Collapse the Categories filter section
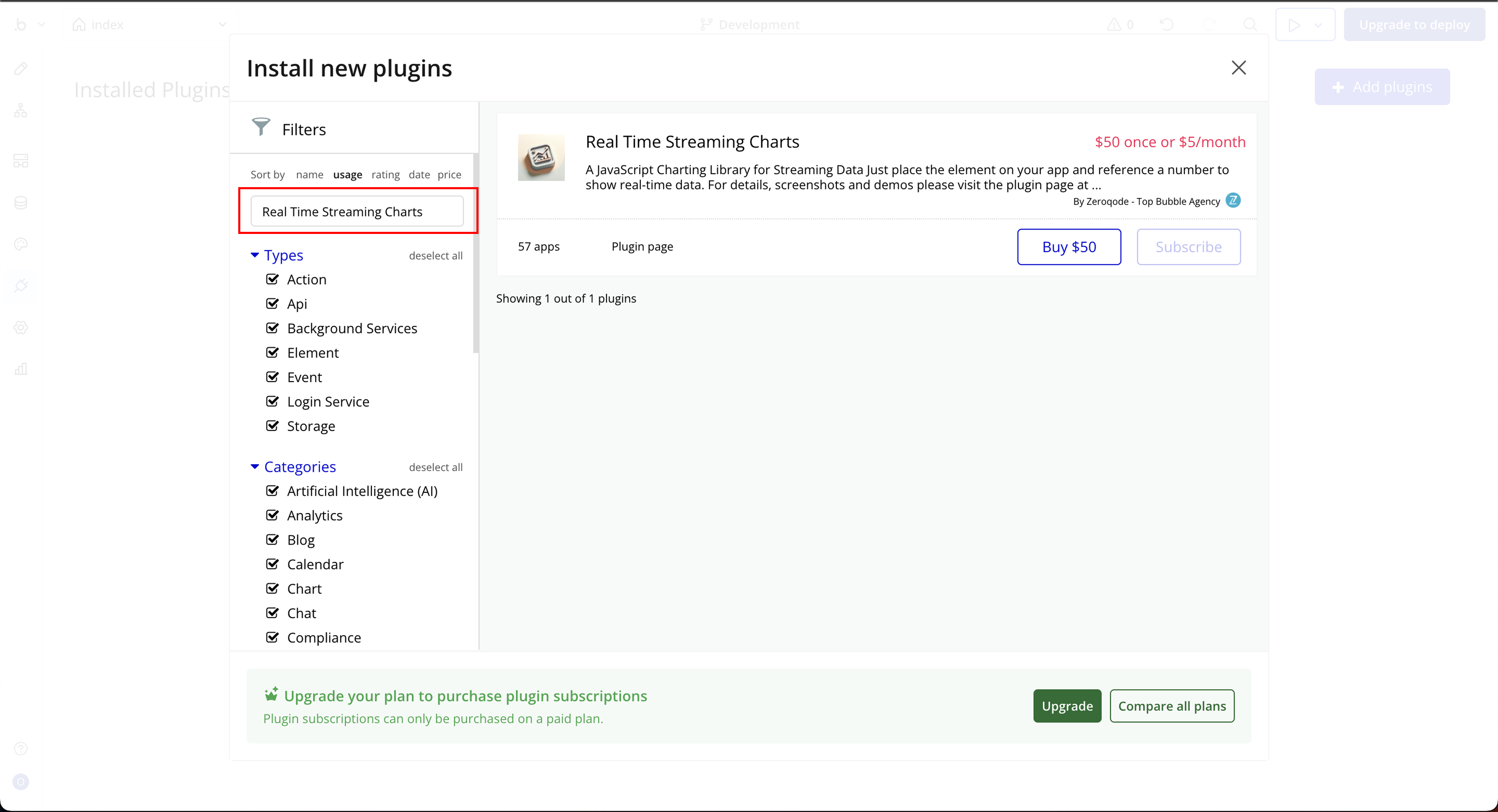The width and height of the screenshot is (1498, 812). click(255, 467)
